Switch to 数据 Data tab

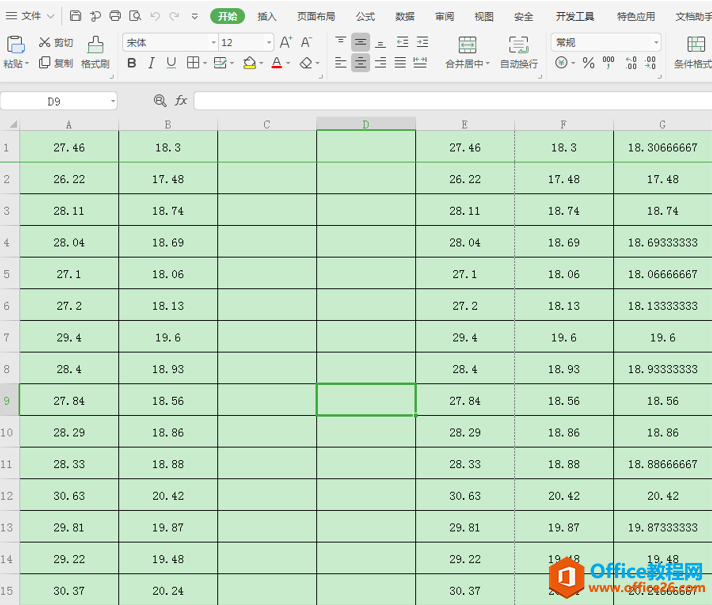[x=405, y=17]
